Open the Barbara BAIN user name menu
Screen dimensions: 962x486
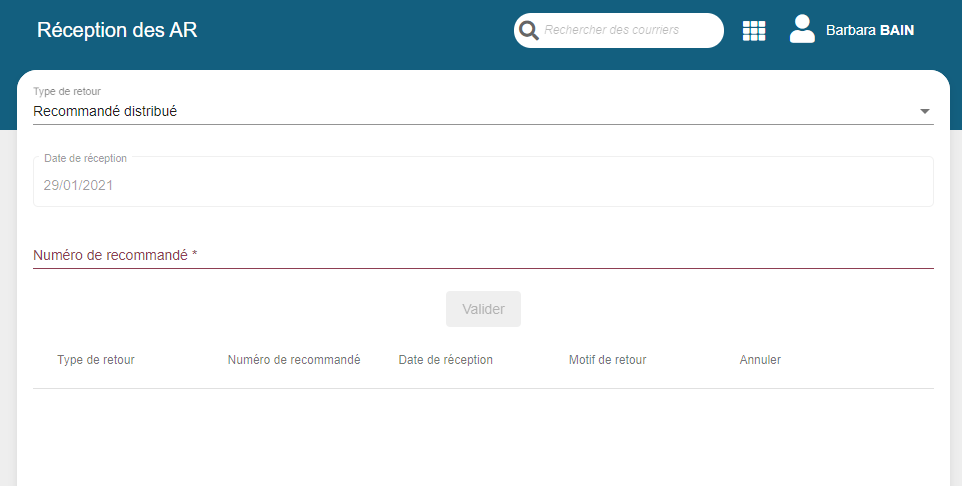(x=869, y=31)
